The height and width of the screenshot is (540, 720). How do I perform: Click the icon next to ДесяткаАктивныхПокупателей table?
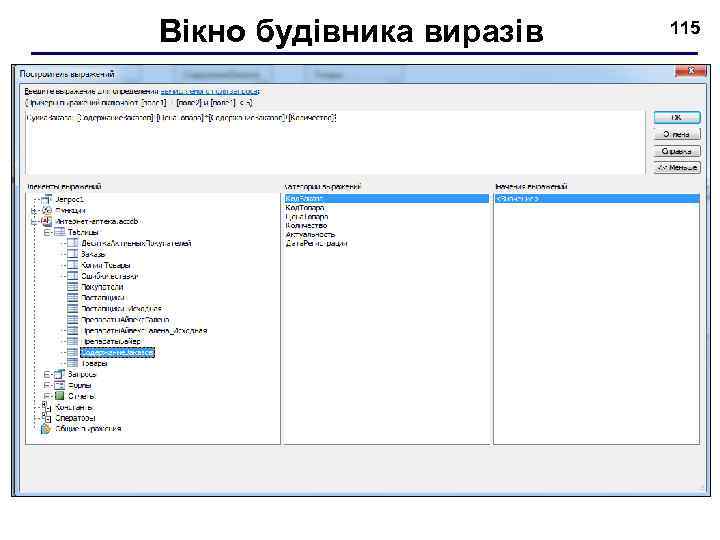(73, 243)
